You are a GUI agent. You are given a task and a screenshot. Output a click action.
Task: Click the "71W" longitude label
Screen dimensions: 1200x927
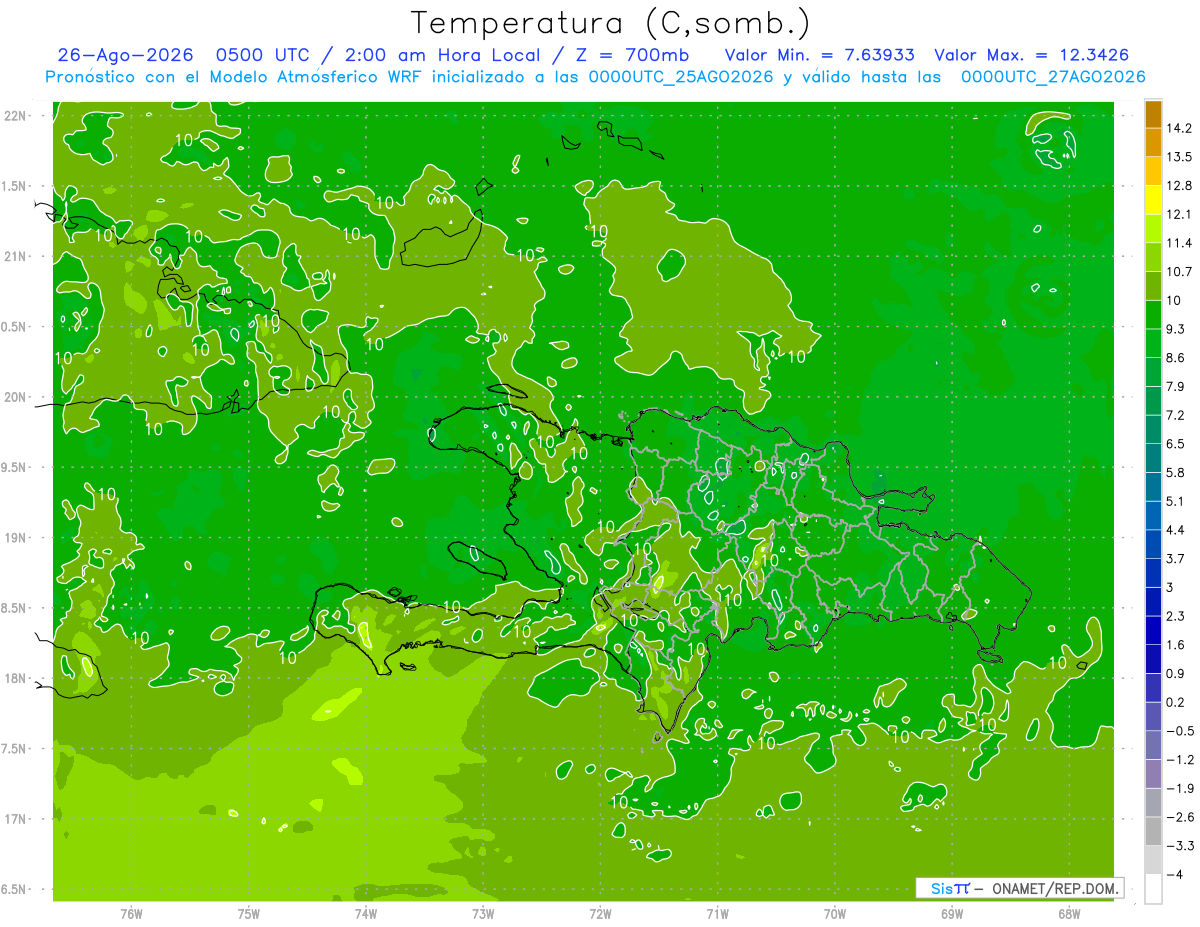[717, 914]
